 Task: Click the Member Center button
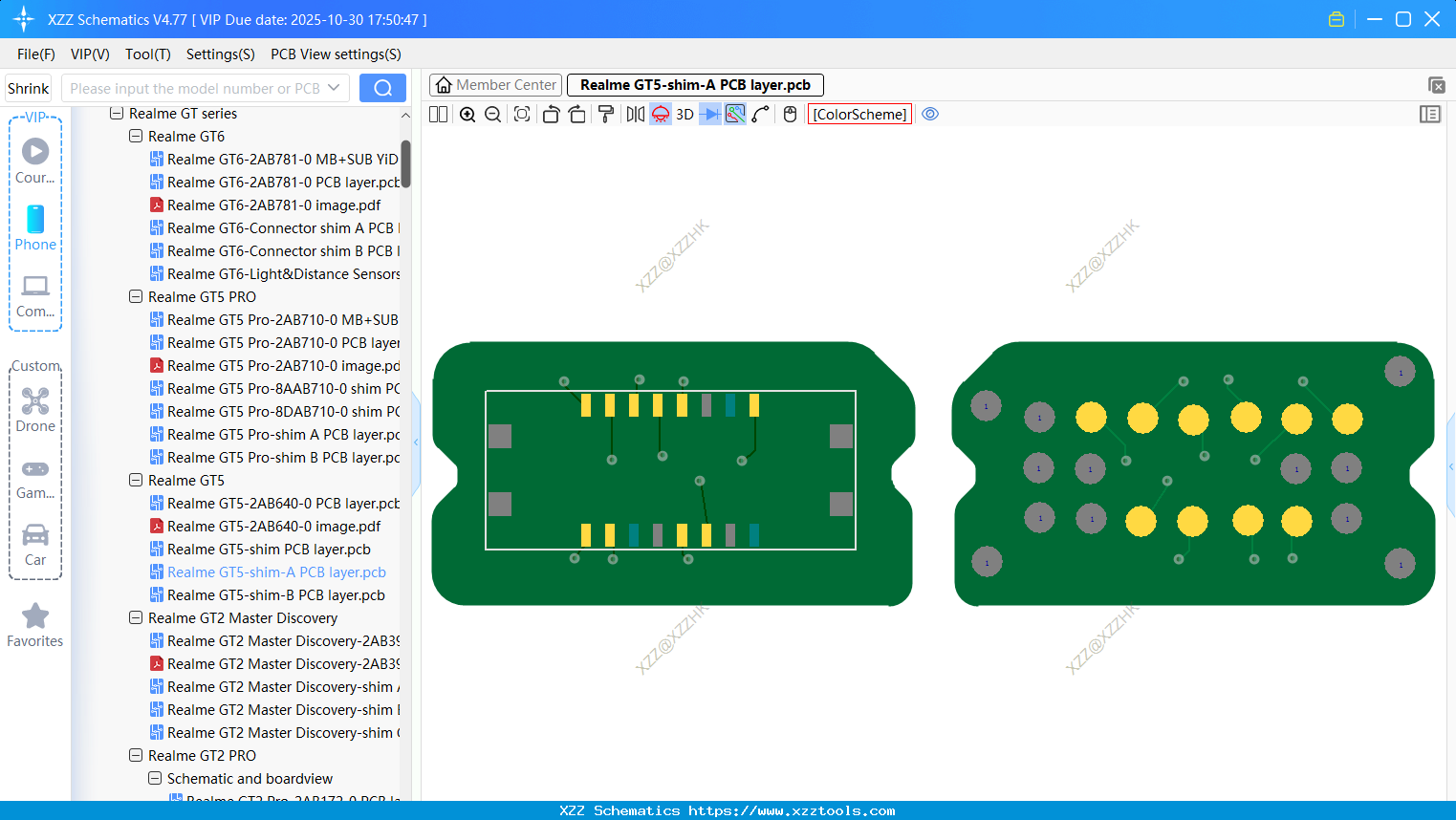click(495, 85)
